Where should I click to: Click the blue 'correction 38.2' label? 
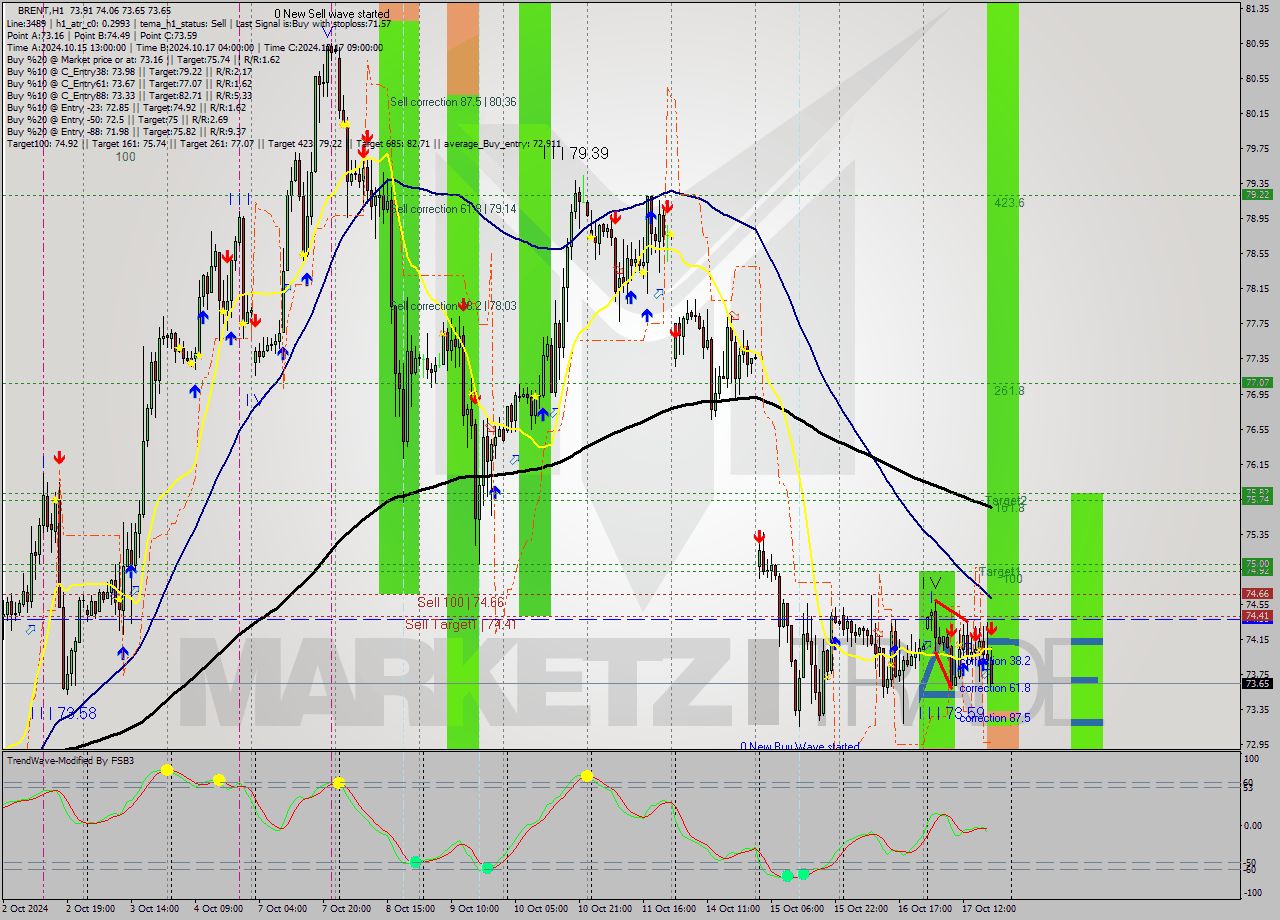tap(994, 661)
